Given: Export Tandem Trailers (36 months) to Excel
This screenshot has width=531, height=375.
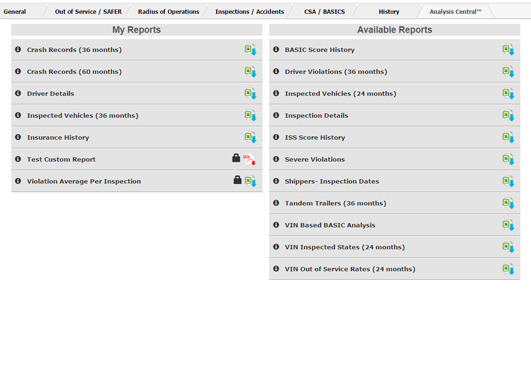Looking at the screenshot, I should pos(508,203).
